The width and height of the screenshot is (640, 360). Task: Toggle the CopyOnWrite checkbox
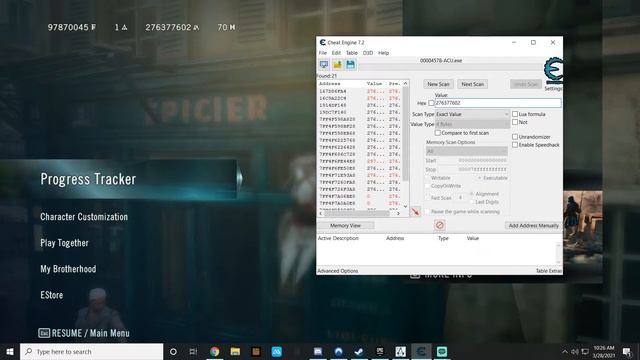click(x=428, y=186)
